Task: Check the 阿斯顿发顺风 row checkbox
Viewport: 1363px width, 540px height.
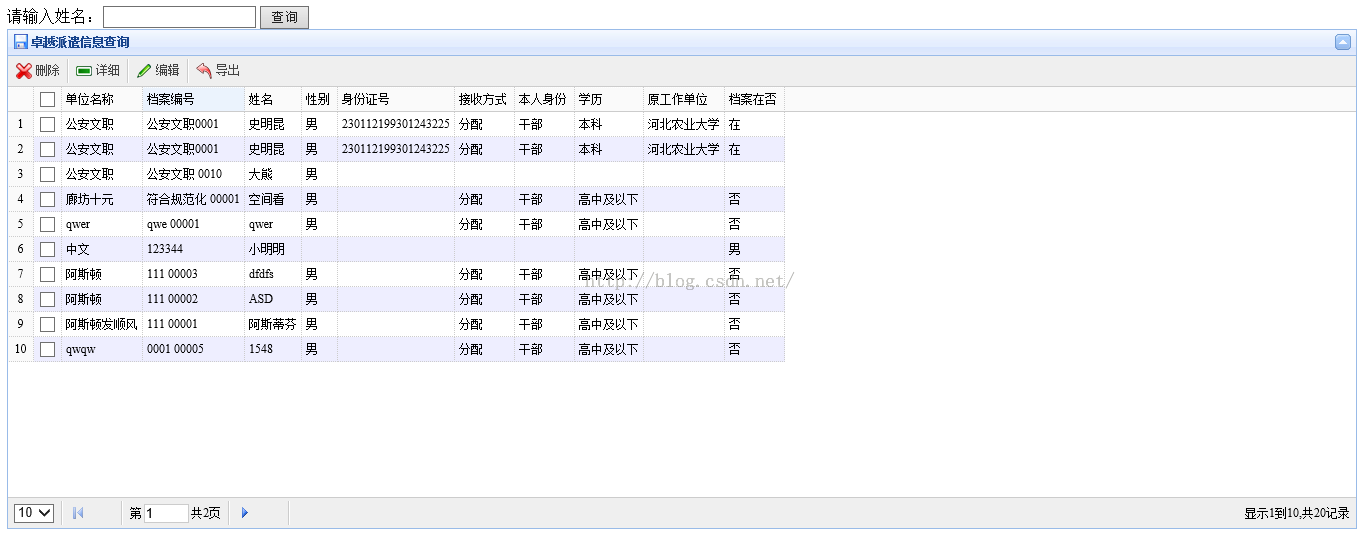Action: pyautogui.click(x=47, y=325)
